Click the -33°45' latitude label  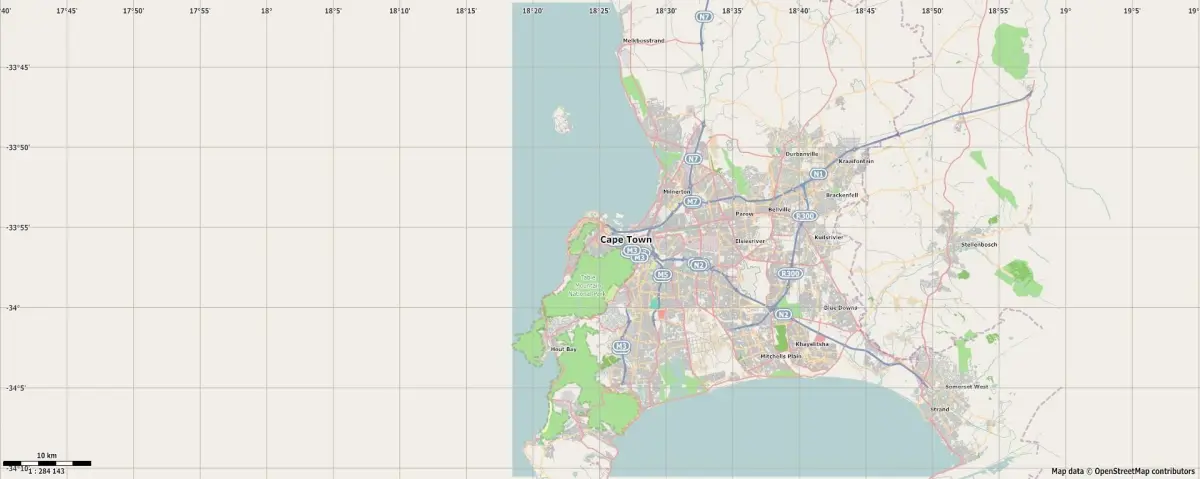tap(17, 68)
